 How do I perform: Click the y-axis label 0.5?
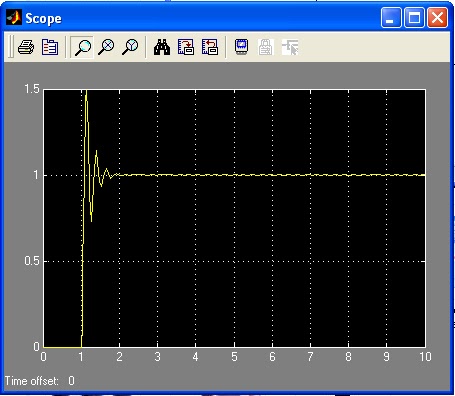pos(32,261)
